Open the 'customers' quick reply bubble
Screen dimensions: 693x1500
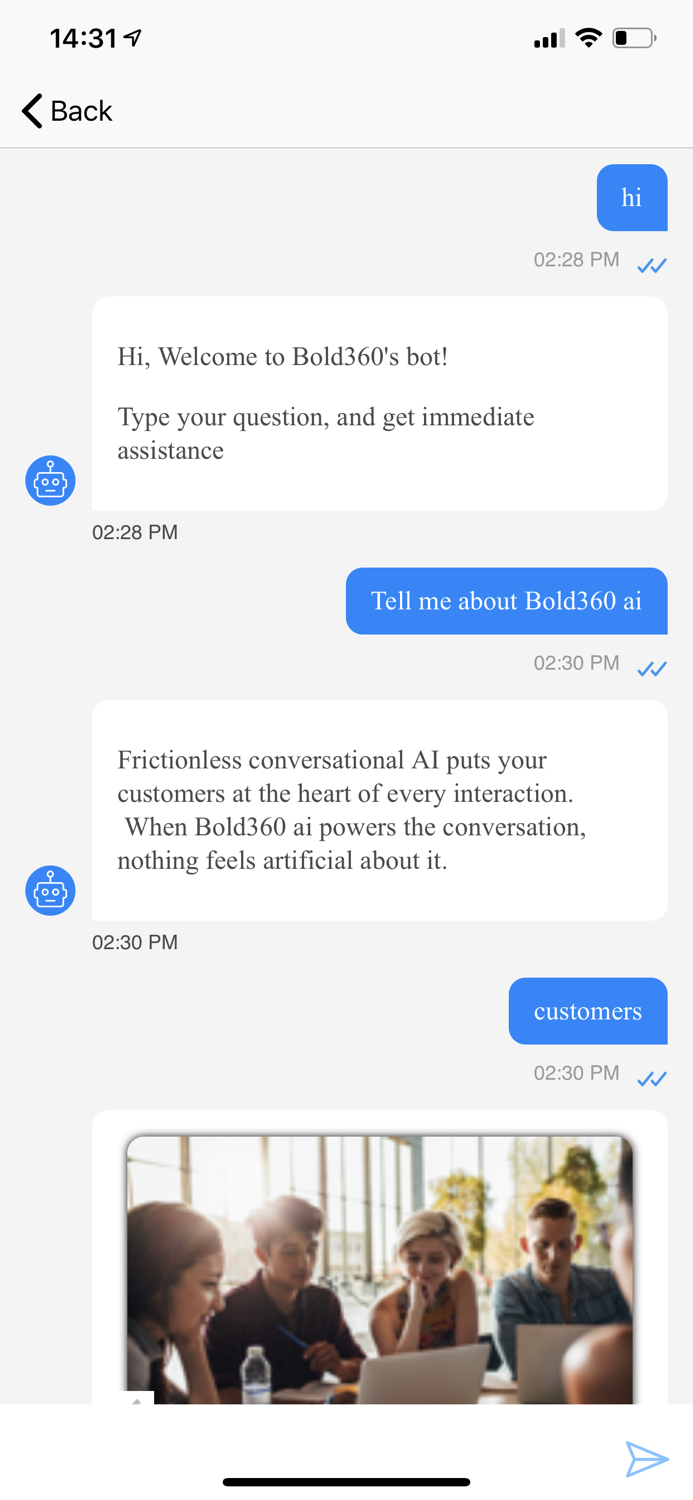pyautogui.click(x=588, y=1011)
